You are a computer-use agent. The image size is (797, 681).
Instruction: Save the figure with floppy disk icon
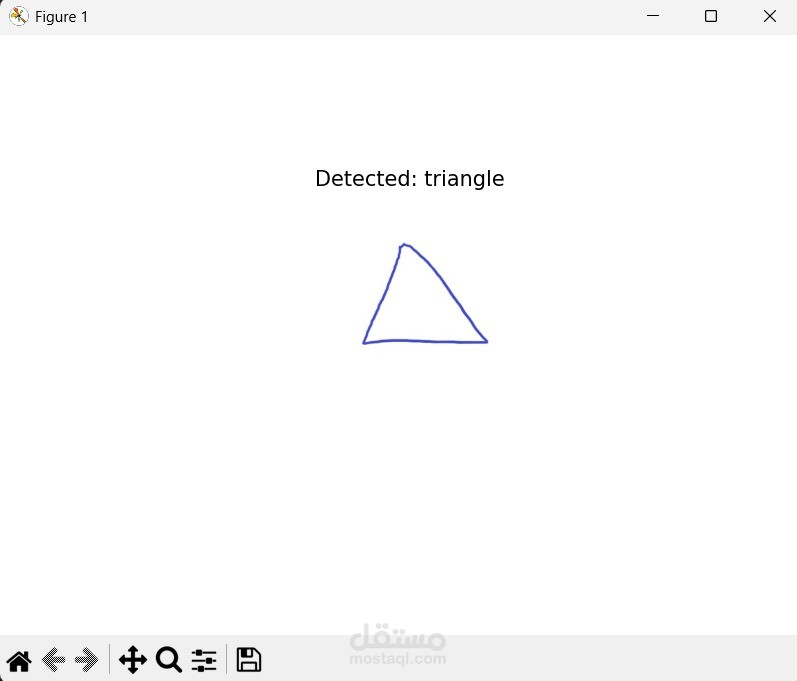point(249,660)
